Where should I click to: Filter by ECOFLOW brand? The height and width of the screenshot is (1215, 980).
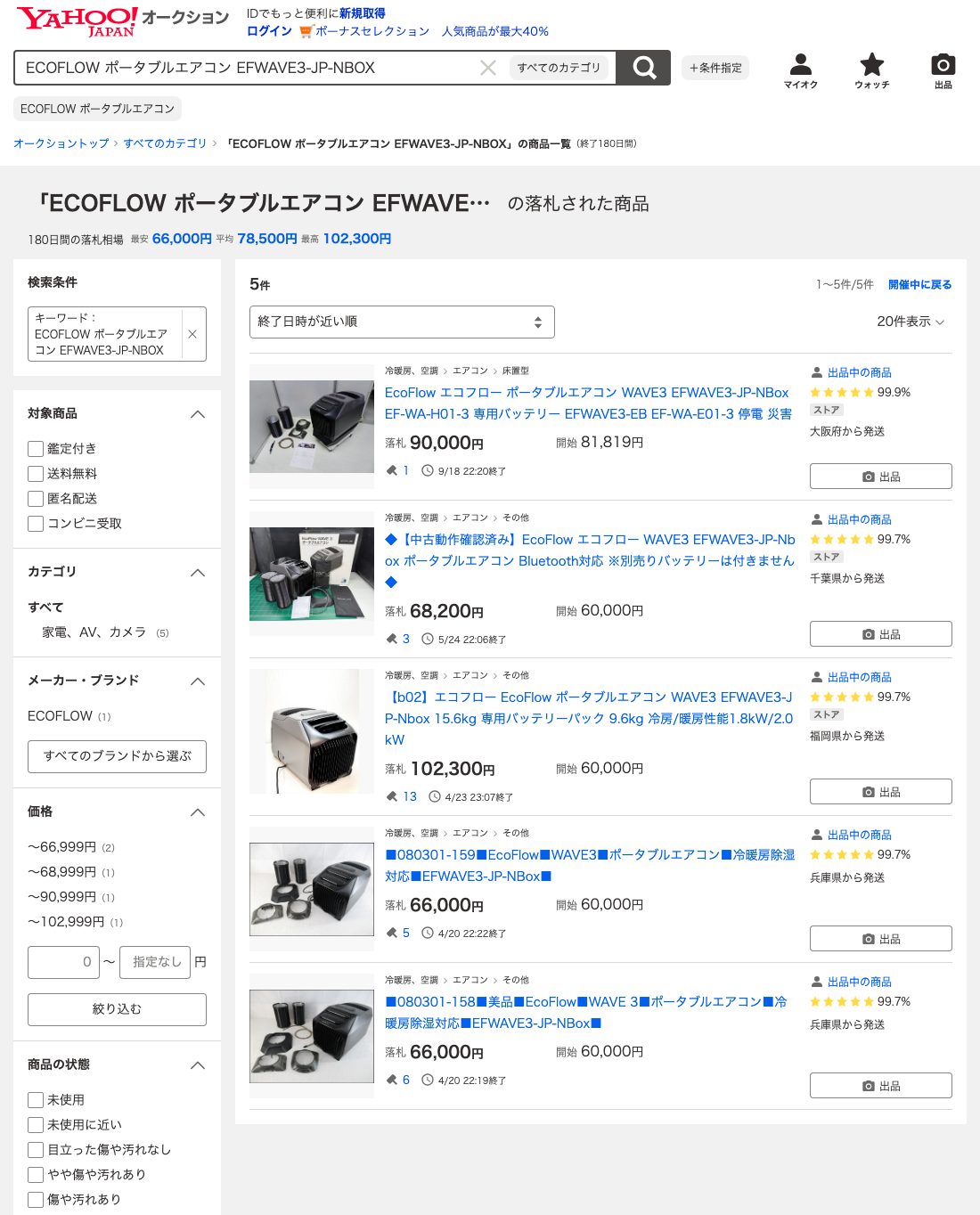60,716
